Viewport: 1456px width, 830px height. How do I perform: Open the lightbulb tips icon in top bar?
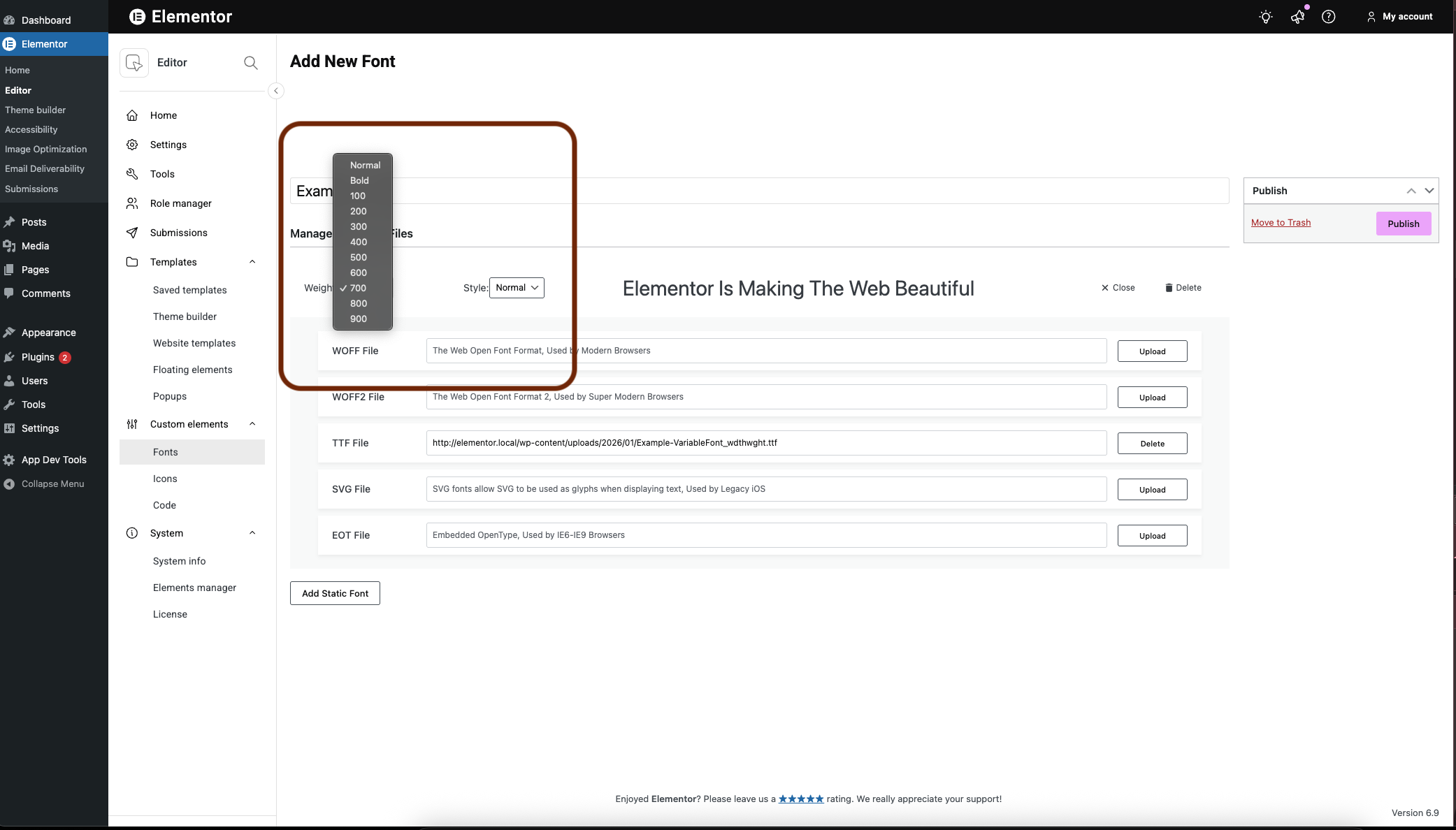click(x=1266, y=17)
